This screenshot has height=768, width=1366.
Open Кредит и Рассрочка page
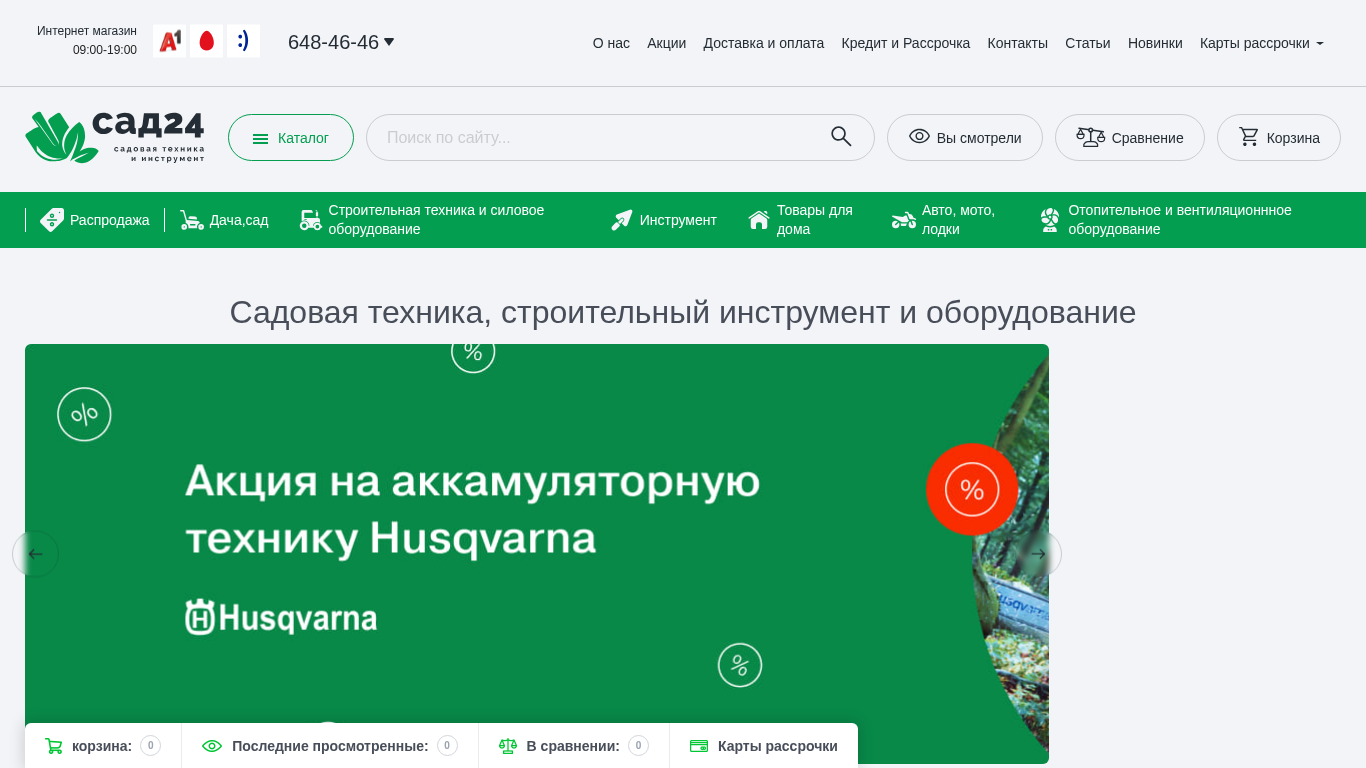coord(906,43)
